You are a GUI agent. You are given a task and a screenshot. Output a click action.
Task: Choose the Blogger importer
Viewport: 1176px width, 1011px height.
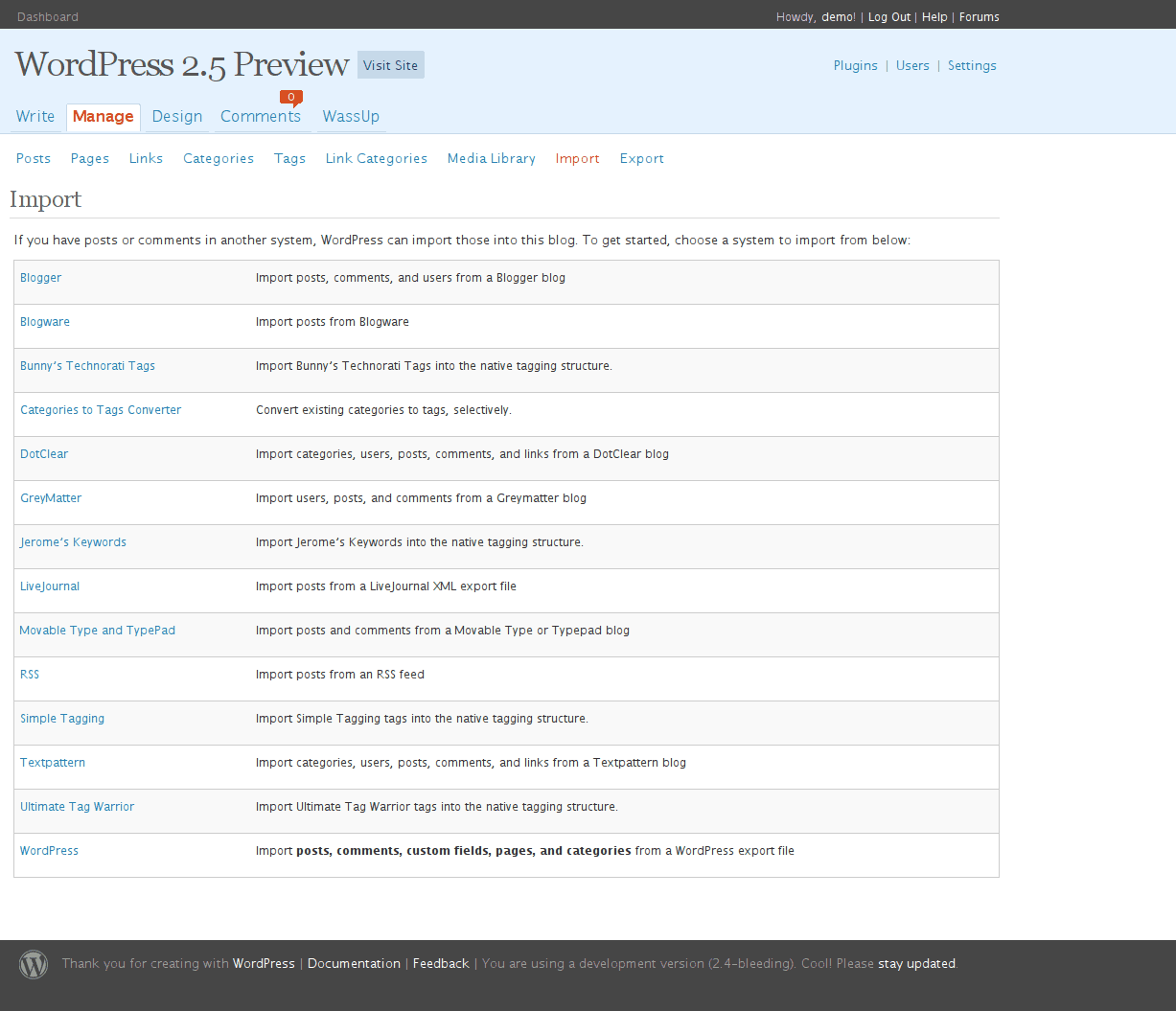point(40,278)
